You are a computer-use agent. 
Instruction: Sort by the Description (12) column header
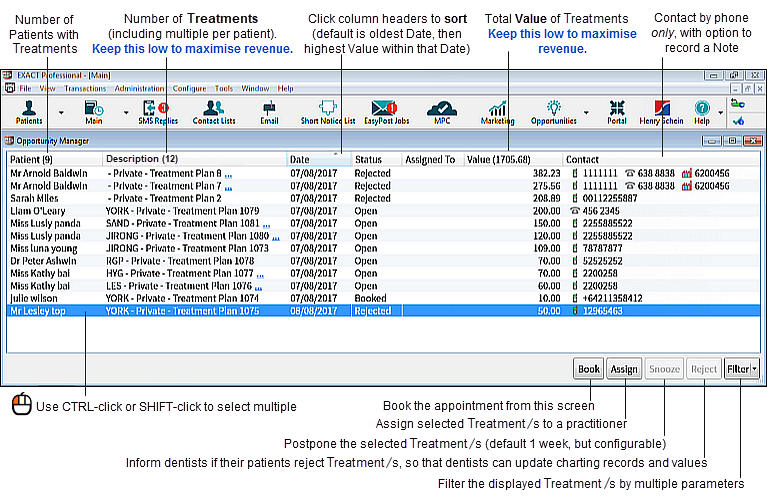click(194, 160)
